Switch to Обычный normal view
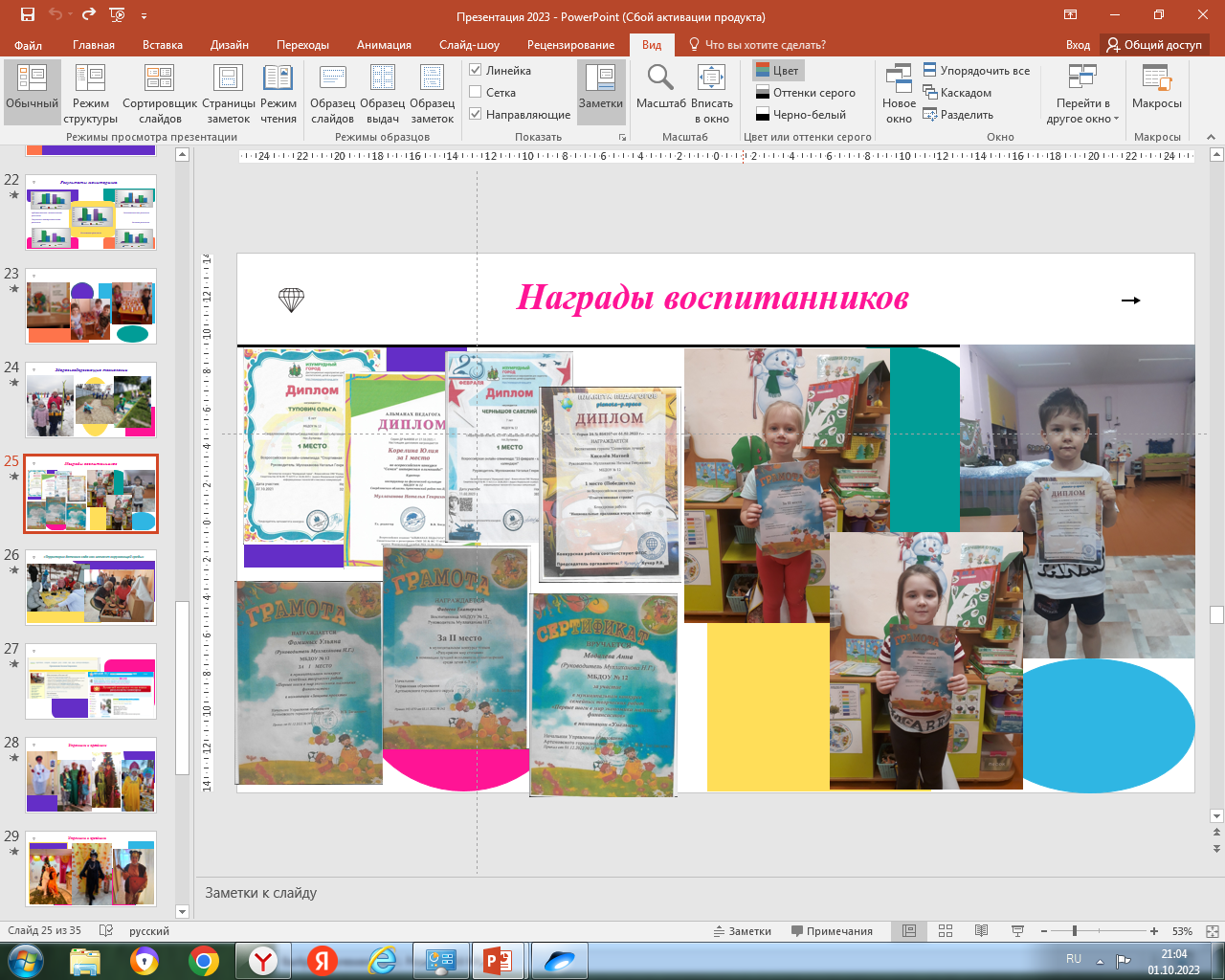 [x=33, y=93]
